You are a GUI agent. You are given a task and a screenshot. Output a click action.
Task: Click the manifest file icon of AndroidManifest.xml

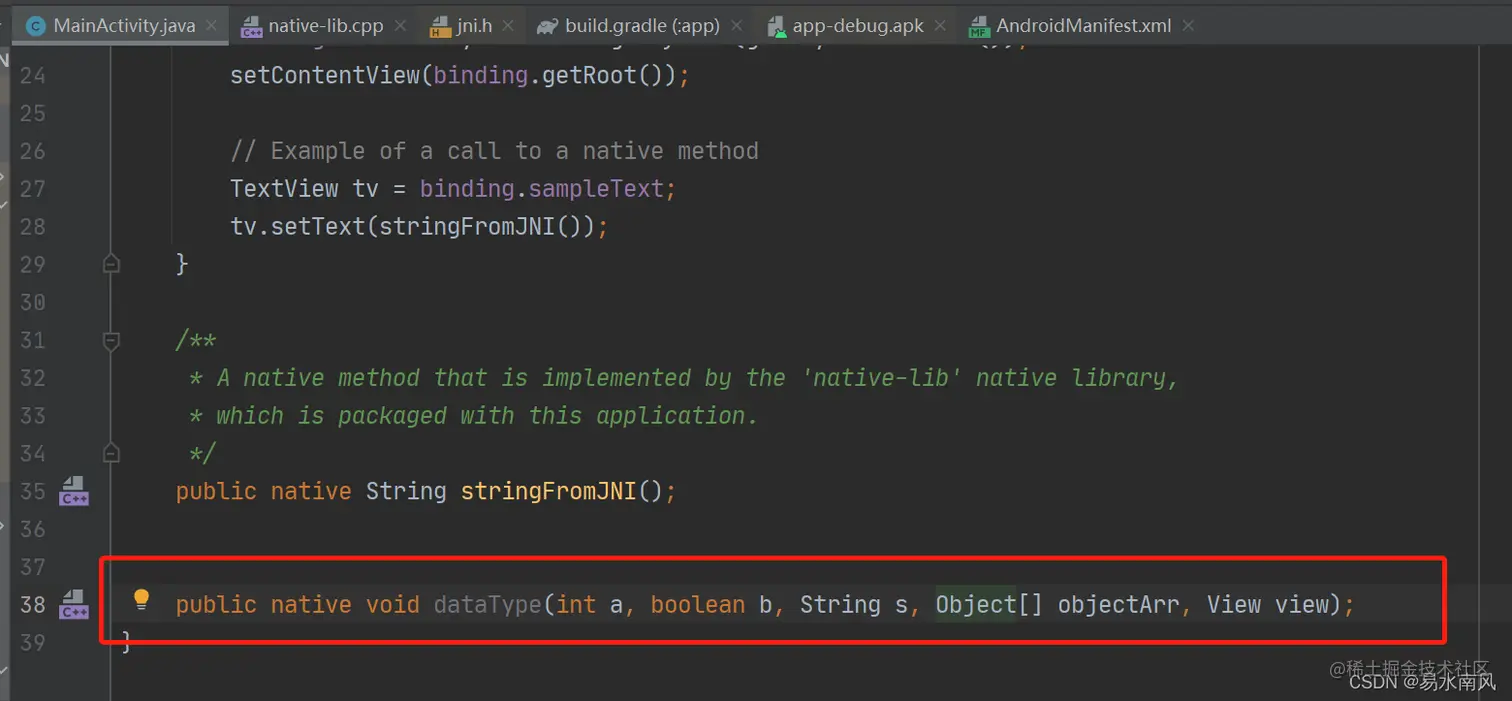click(979, 27)
